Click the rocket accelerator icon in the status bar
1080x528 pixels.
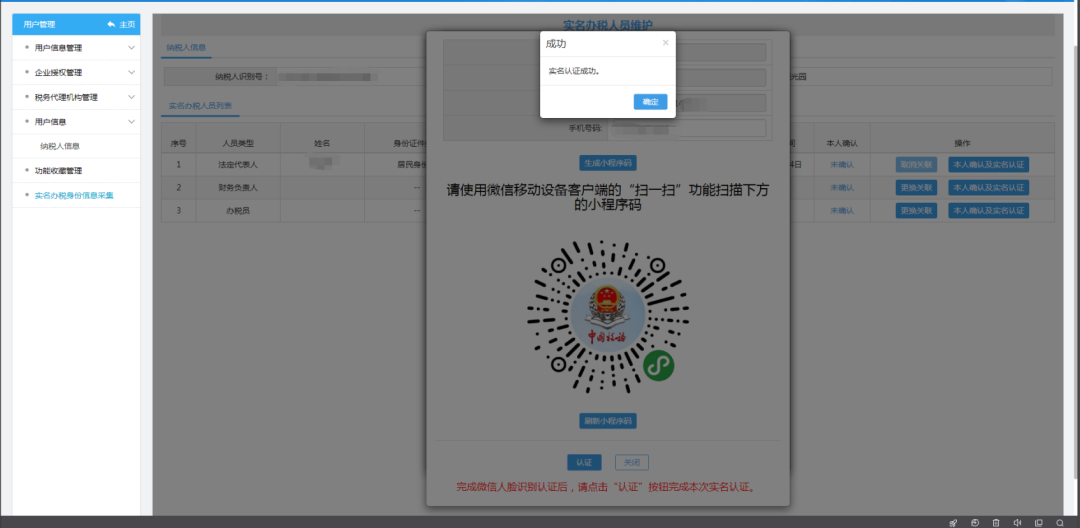point(953,522)
